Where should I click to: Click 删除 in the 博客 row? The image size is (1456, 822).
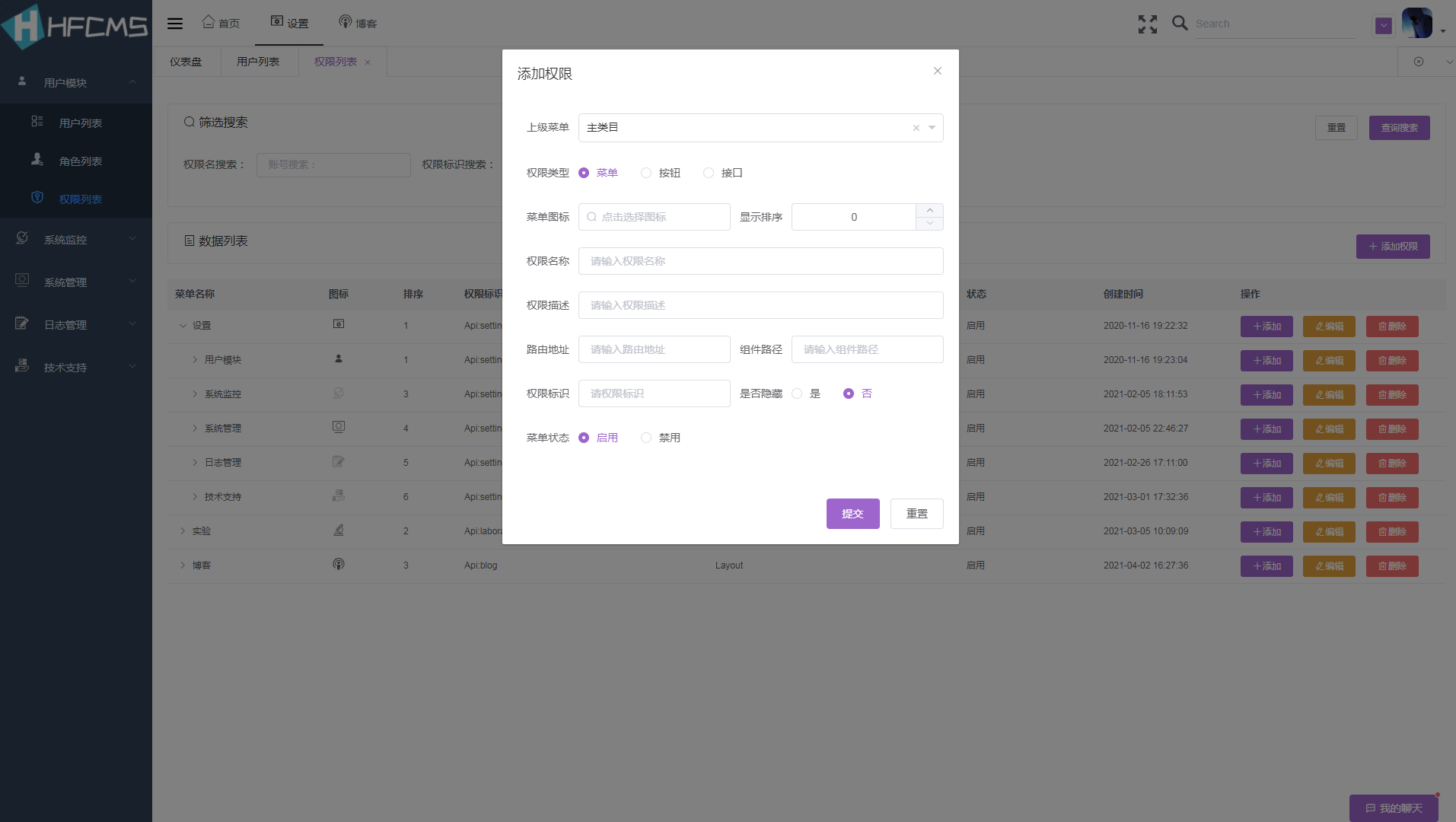point(1392,566)
